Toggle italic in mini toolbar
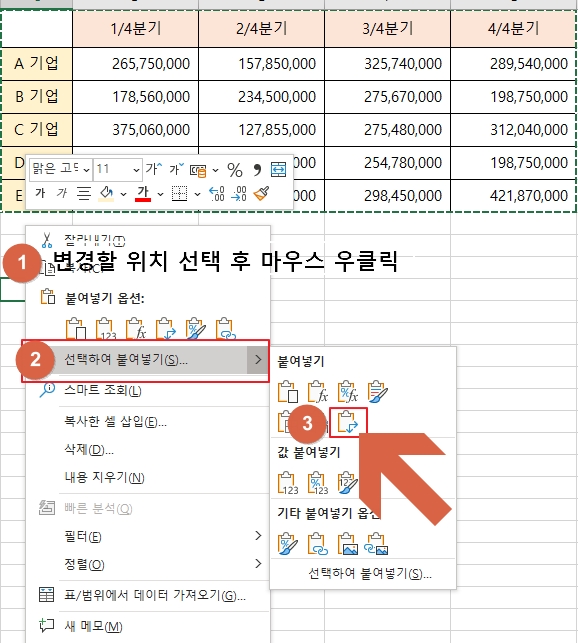The height and width of the screenshot is (643, 578). coord(62,193)
